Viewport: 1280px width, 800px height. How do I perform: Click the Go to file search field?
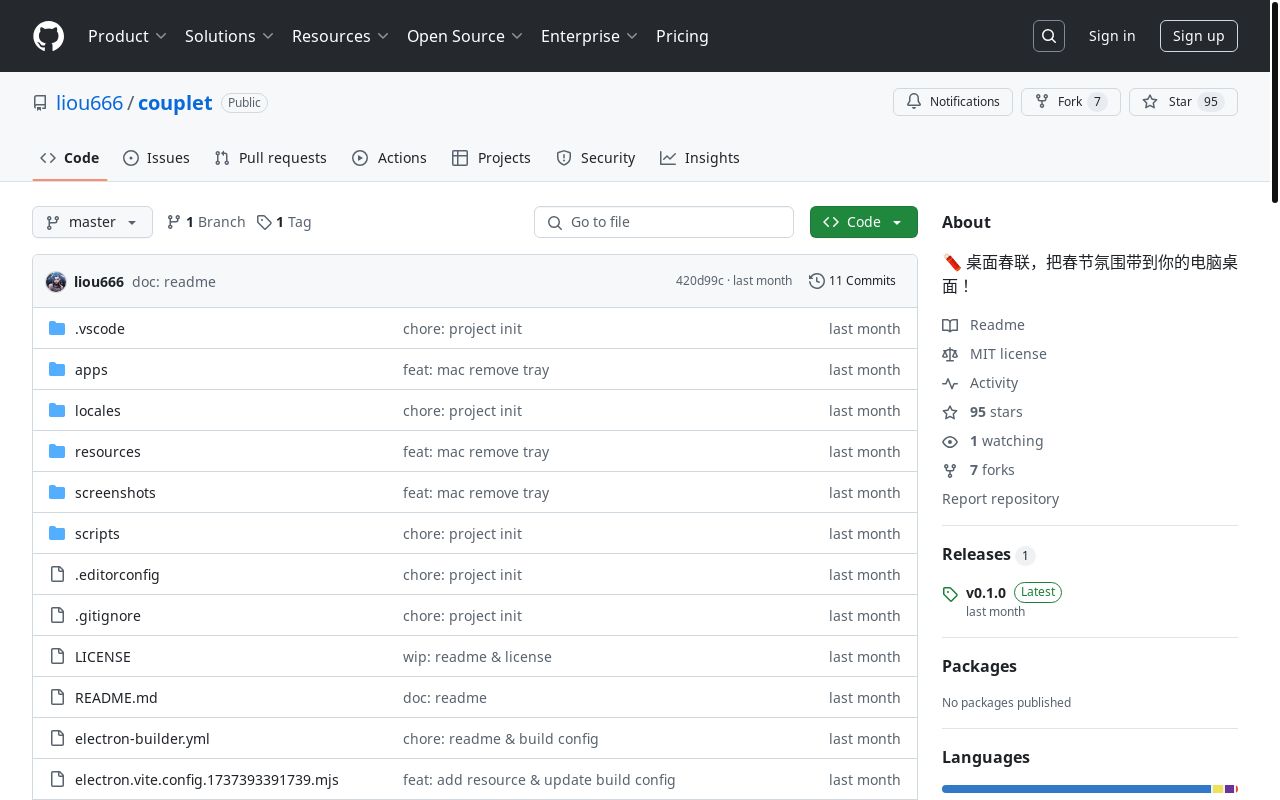664,222
